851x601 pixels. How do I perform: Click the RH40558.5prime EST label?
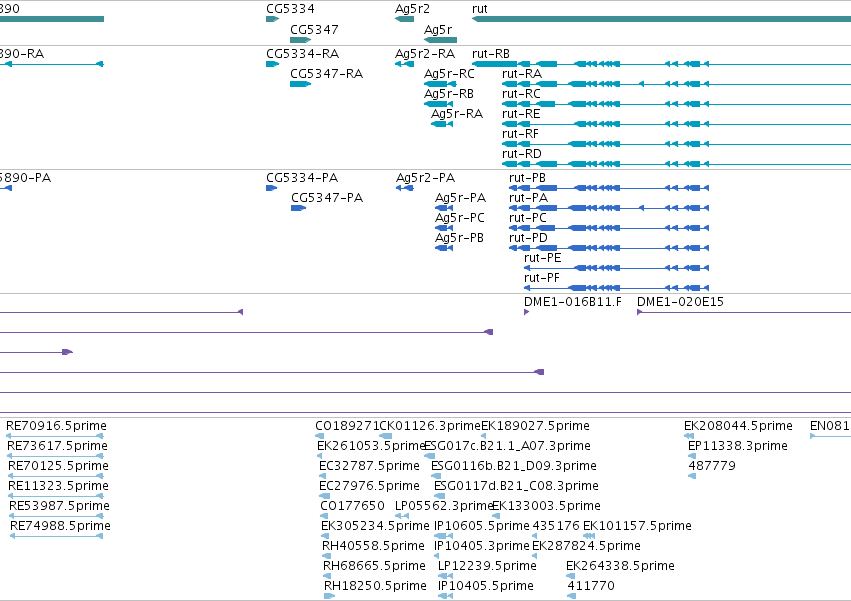tap(373, 546)
